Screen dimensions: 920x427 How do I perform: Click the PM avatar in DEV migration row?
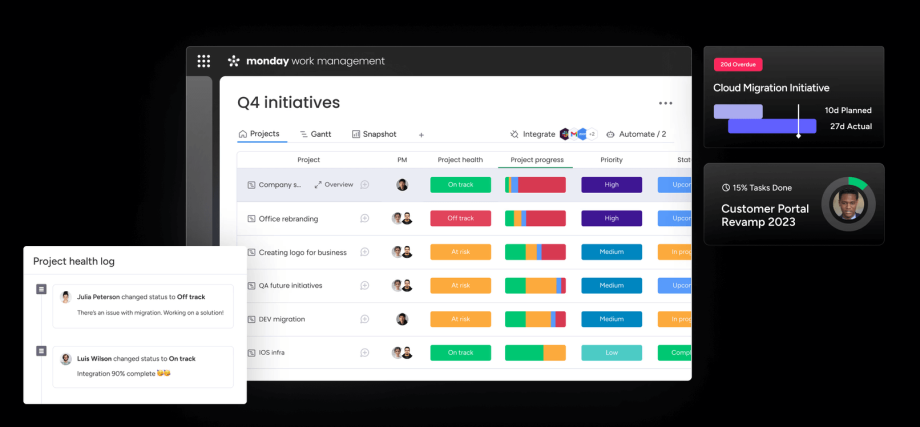(402, 320)
